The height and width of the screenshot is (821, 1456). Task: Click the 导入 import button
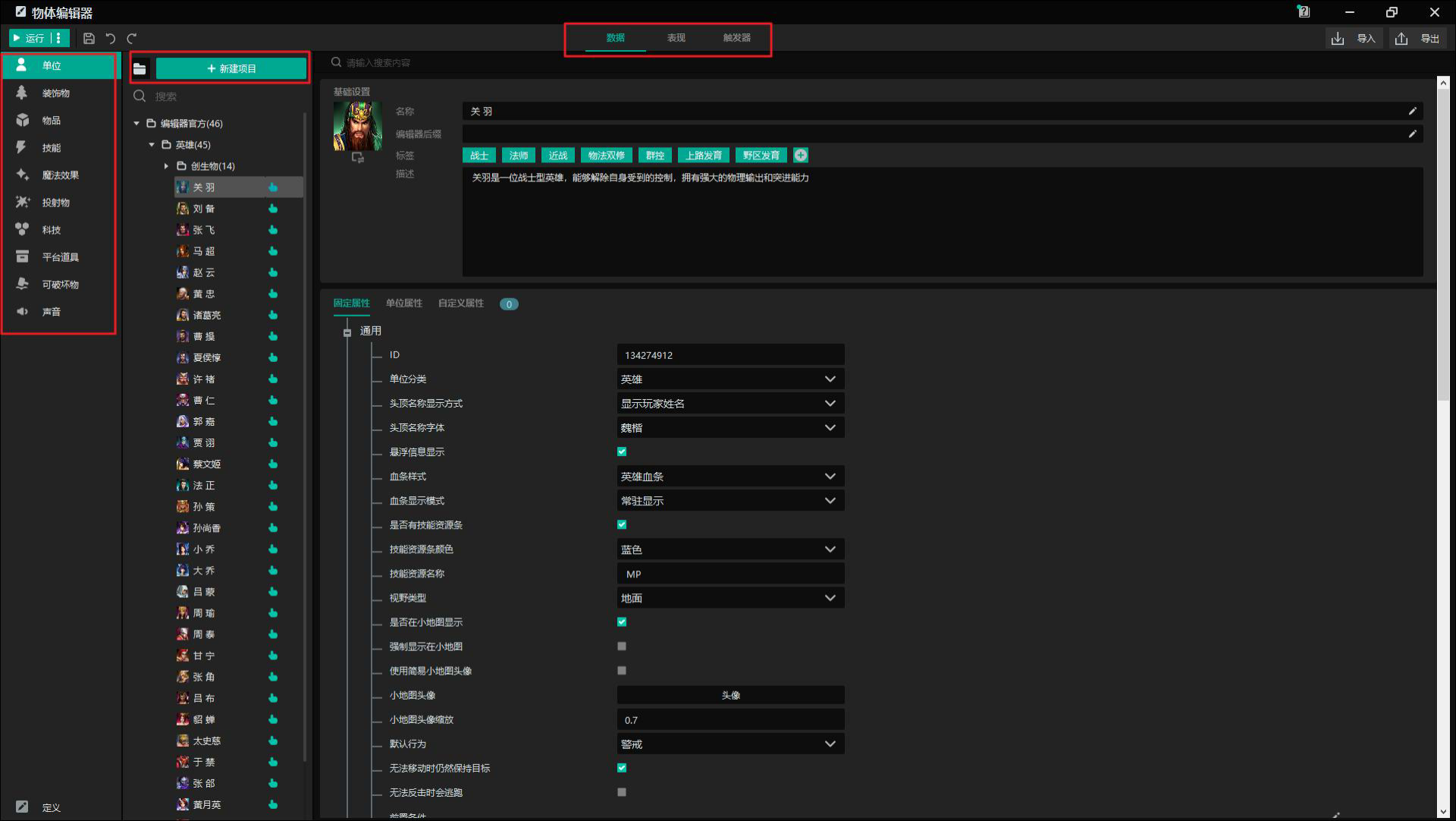(1354, 38)
